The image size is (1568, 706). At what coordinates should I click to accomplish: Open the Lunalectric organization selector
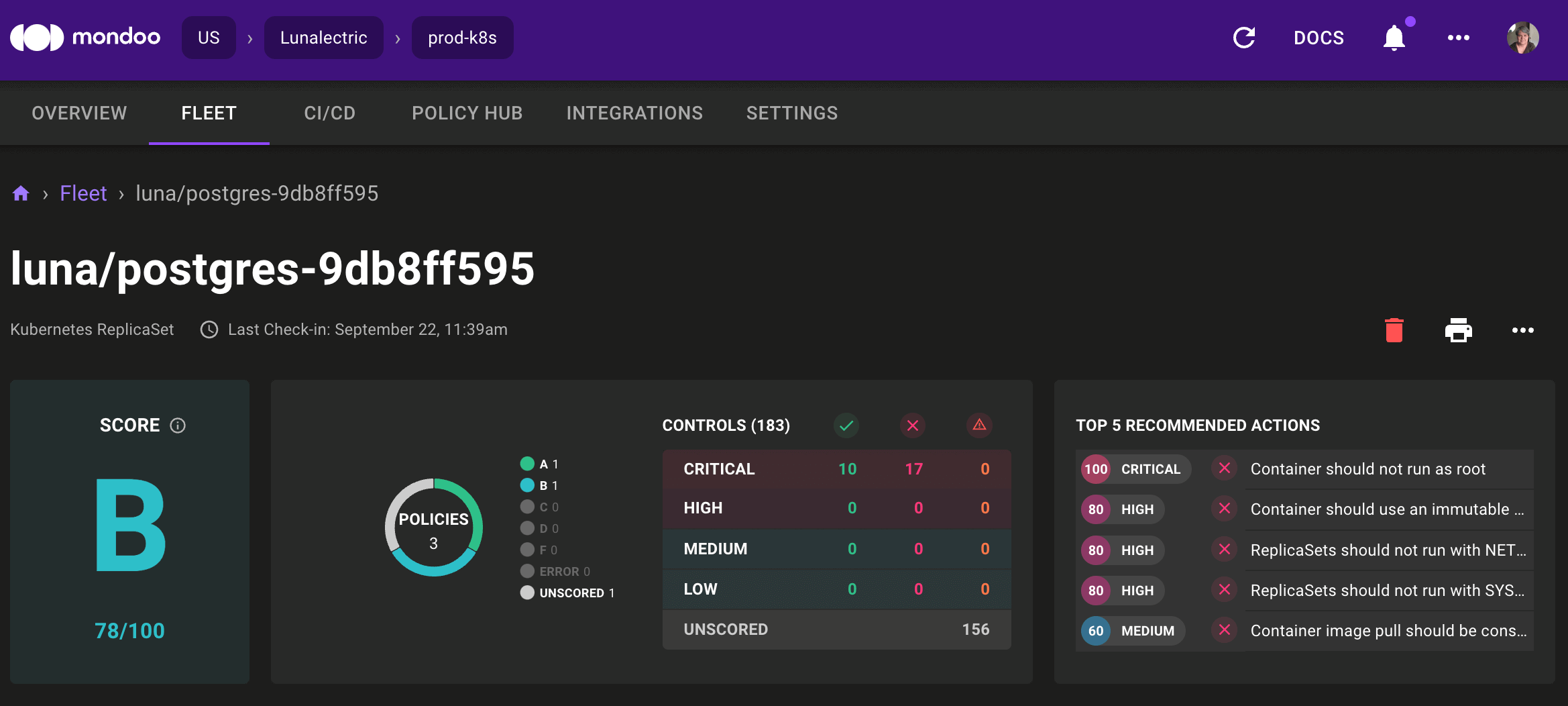point(323,38)
